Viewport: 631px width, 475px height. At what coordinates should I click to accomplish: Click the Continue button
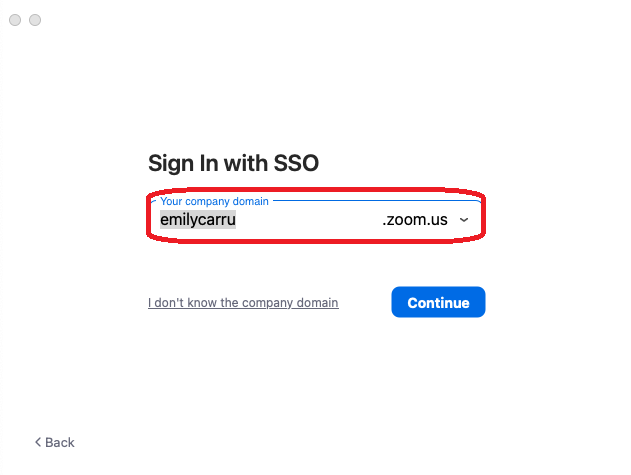(438, 302)
